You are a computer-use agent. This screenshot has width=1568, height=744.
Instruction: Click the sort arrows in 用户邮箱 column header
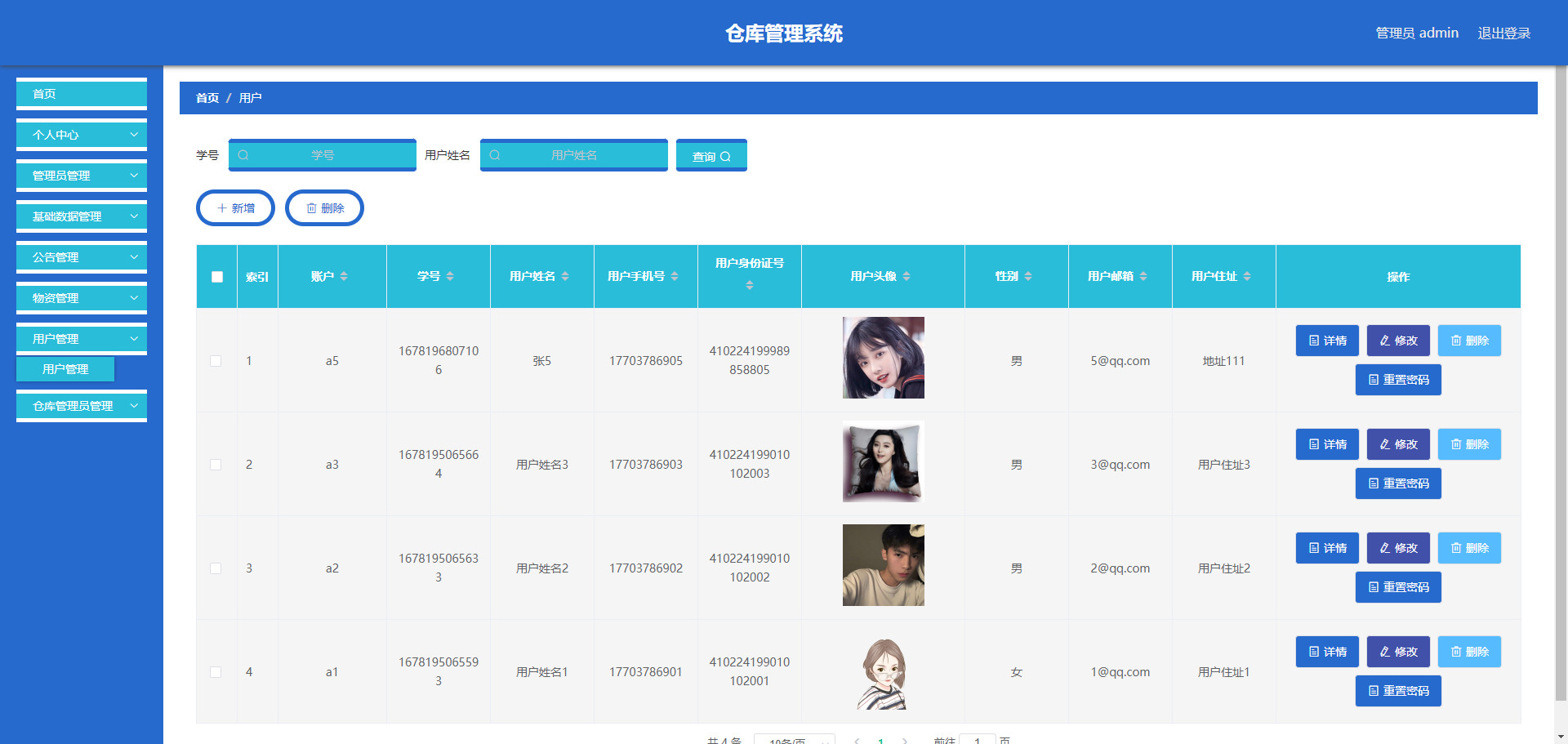pos(1143,277)
